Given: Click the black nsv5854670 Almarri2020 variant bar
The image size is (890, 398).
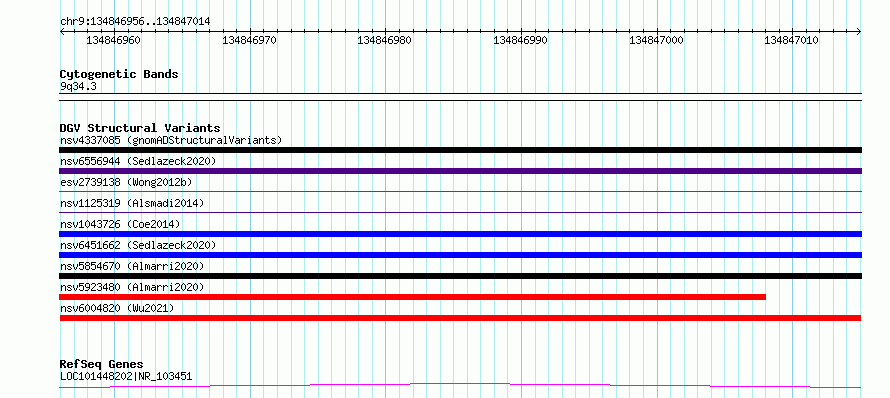Looking at the screenshot, I should click(x=460, y=276).
